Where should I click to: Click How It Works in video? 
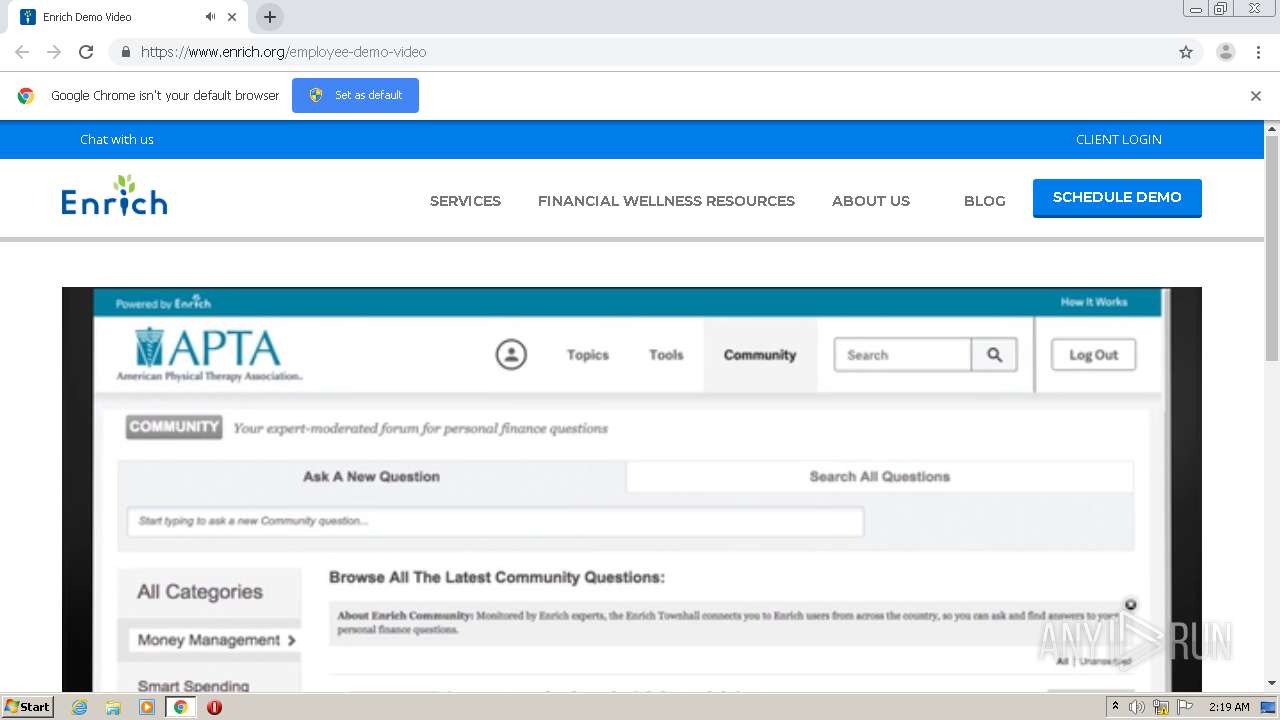[x=1094, y=302]
